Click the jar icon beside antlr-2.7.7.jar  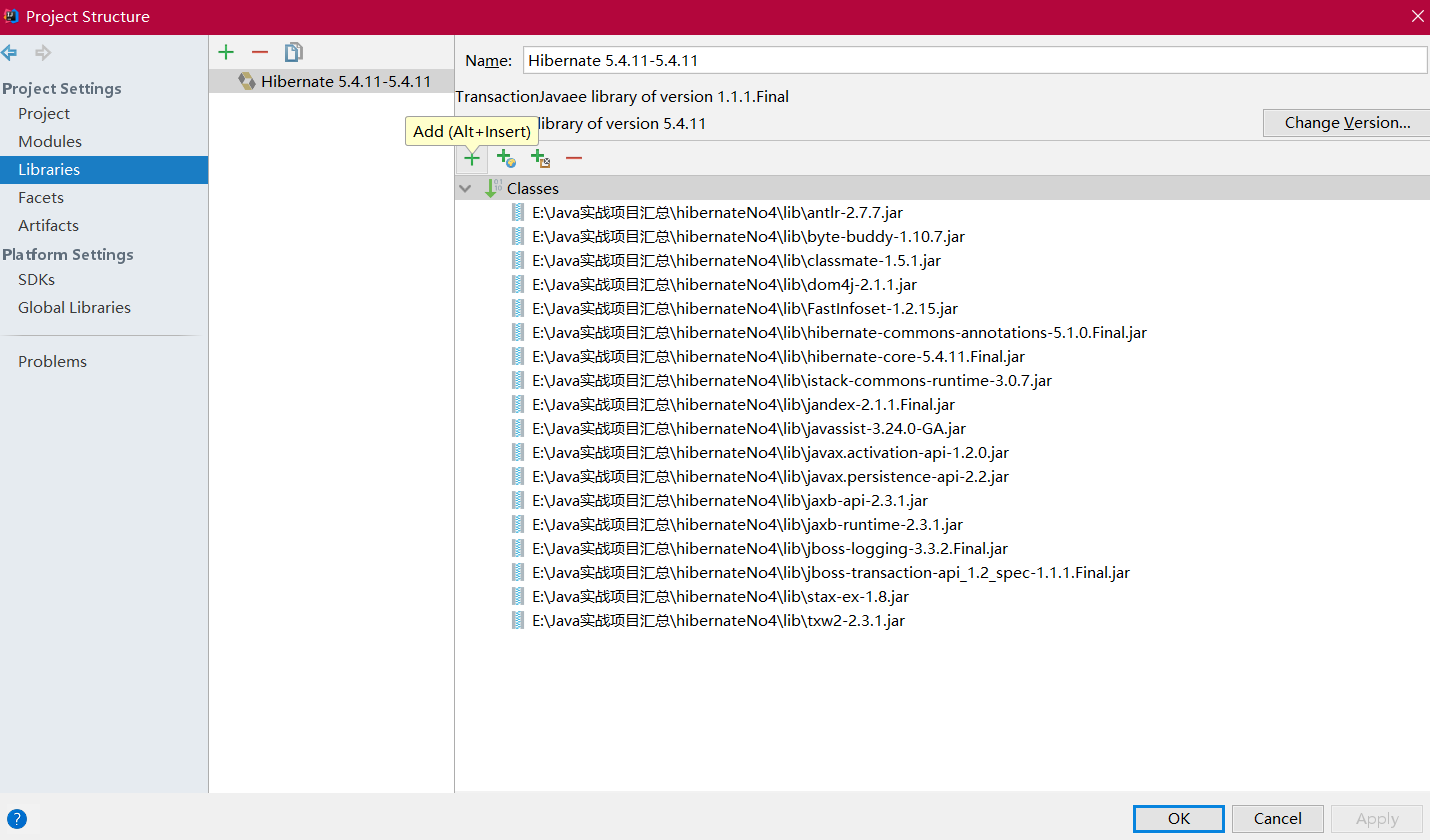coord(518,212)
